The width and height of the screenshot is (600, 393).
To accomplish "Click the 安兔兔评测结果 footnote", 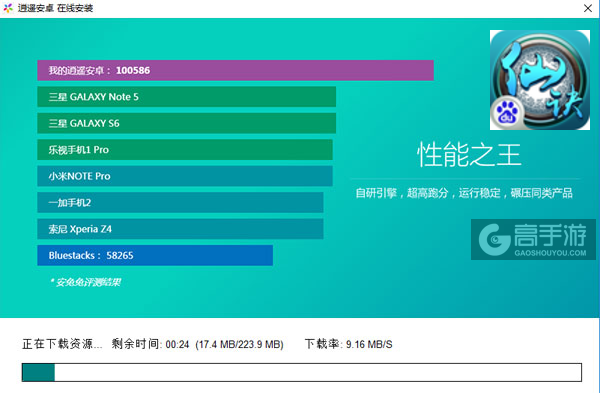I will point(85,282).
